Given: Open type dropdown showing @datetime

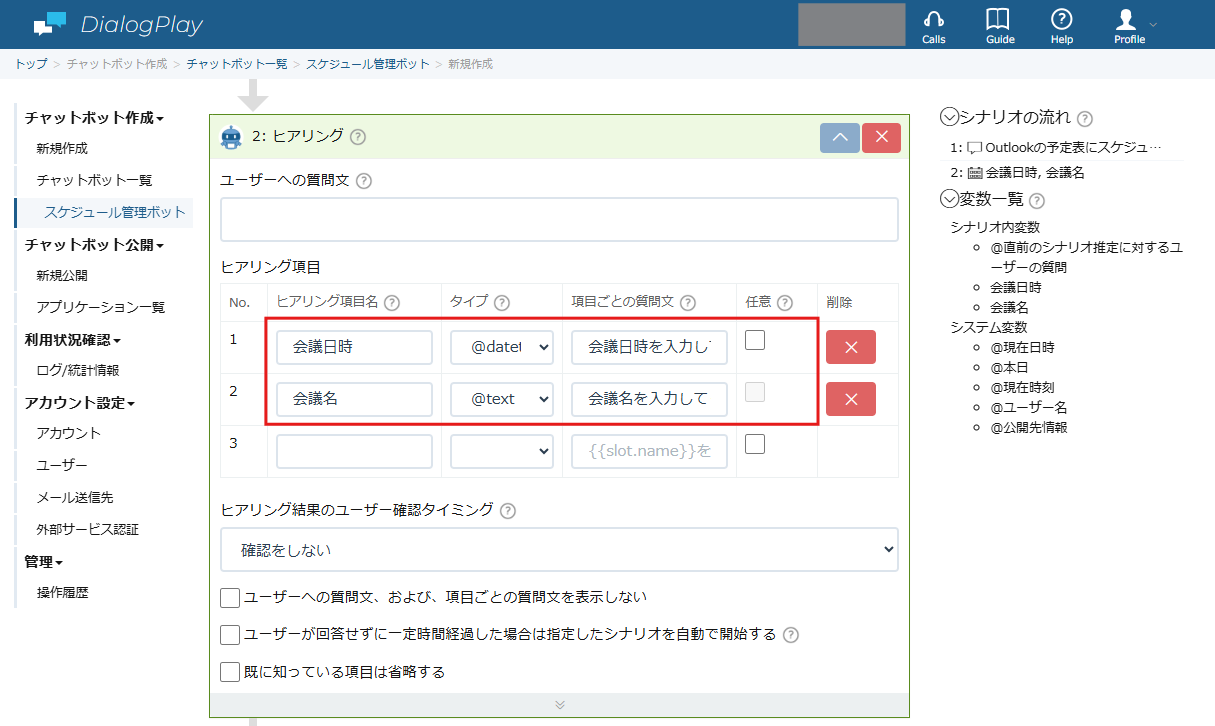Looking at the screenshot, I should pos(502,347).
